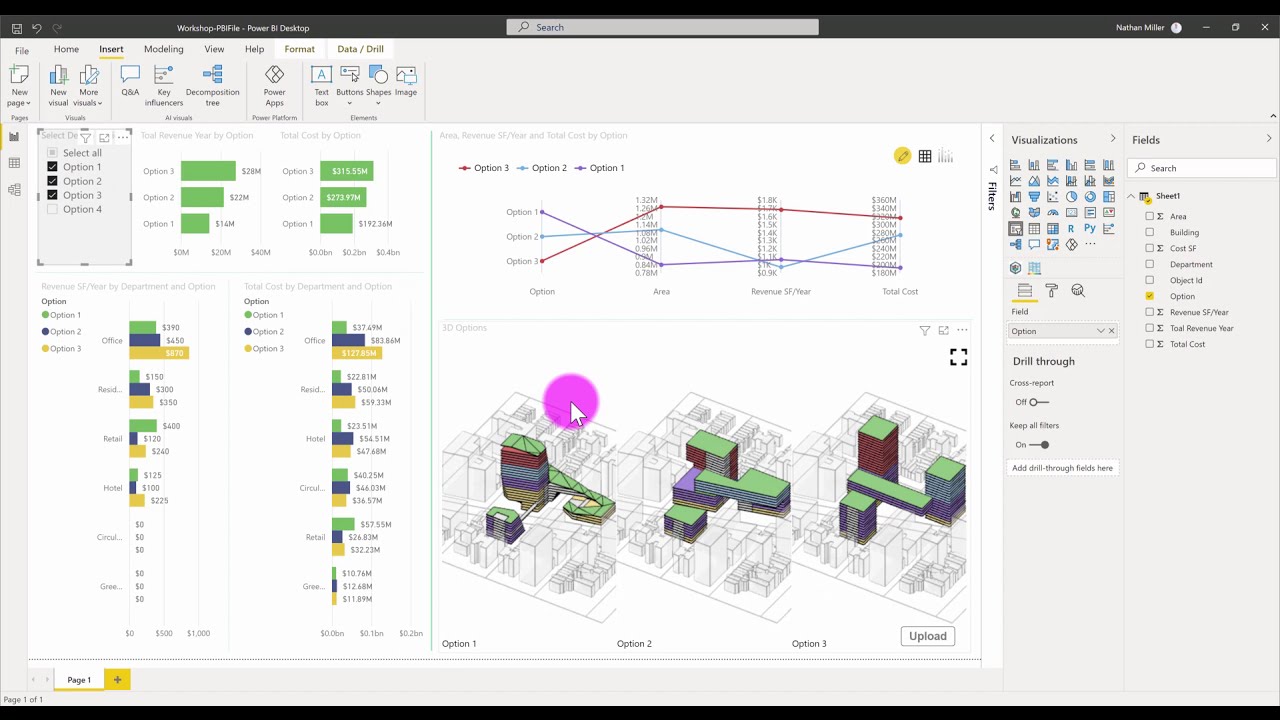Switch to the Modeling ribbon tab
1280x720 pixels.
163,48
